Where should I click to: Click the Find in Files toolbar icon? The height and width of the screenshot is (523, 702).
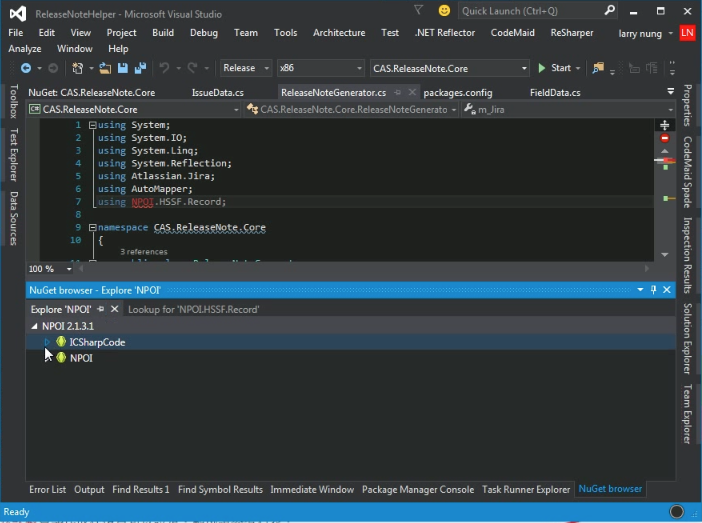point(598,68)
